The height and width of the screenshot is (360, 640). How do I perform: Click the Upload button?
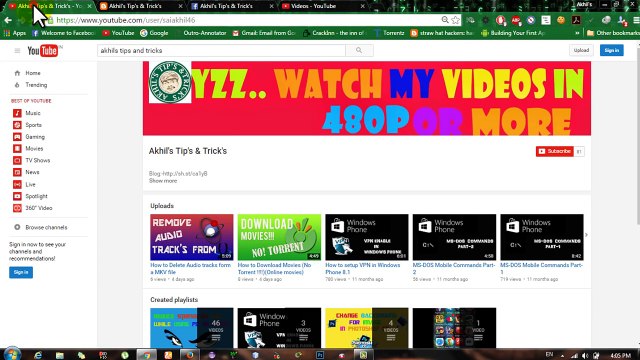click(x=581, y=50)
